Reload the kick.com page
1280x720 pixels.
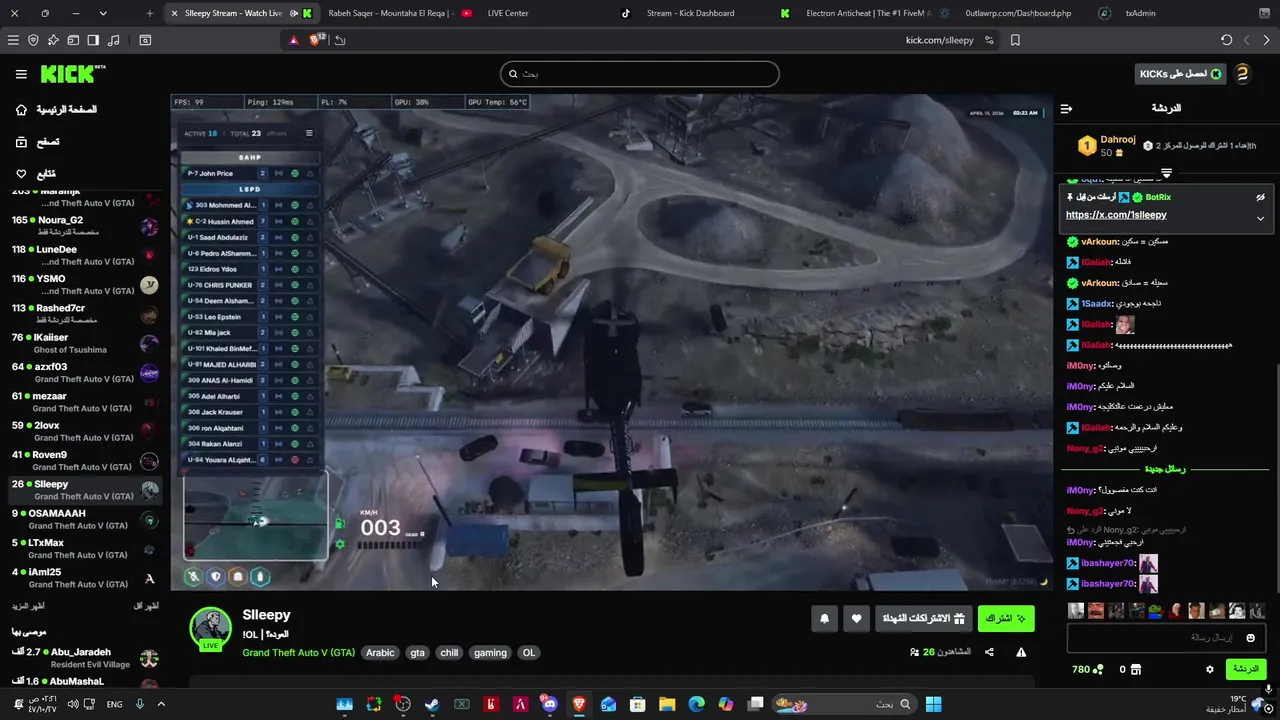tap(1226, 40)
